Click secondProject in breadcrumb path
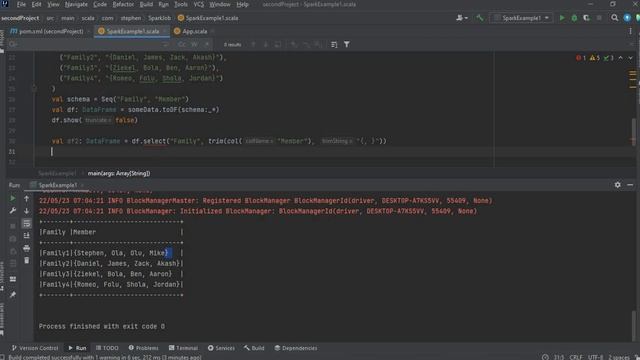This screenshot has width=640, height=360. (20, 18)
